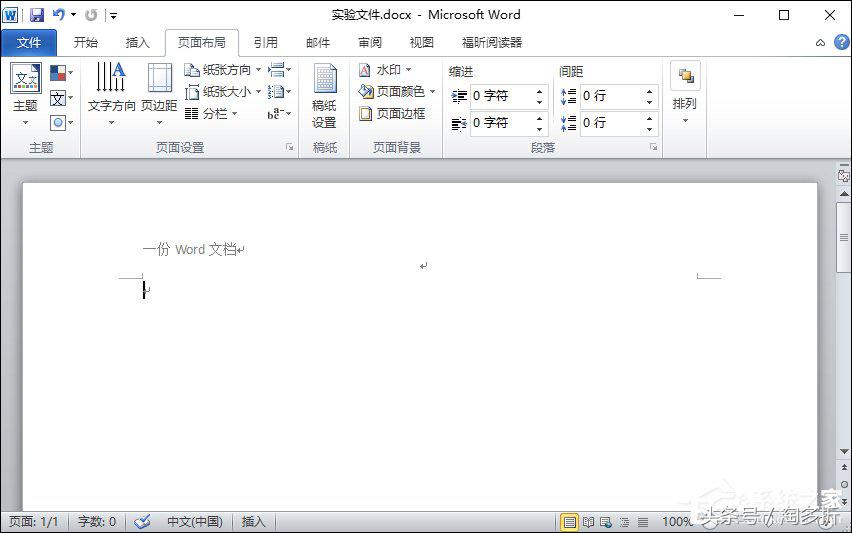Screen dimensions: 852x533
Task: Click the 文字方向 text direction button
Action: coord(111,95)
